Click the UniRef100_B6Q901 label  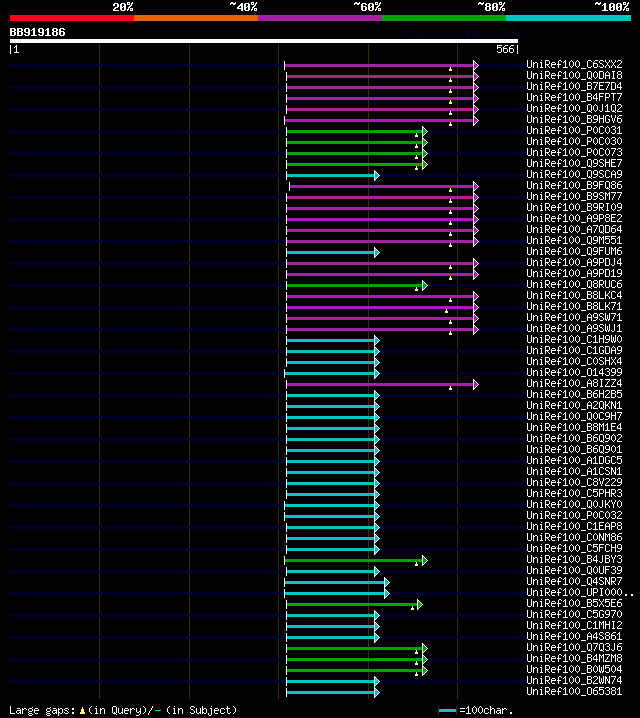coord(574,449)
